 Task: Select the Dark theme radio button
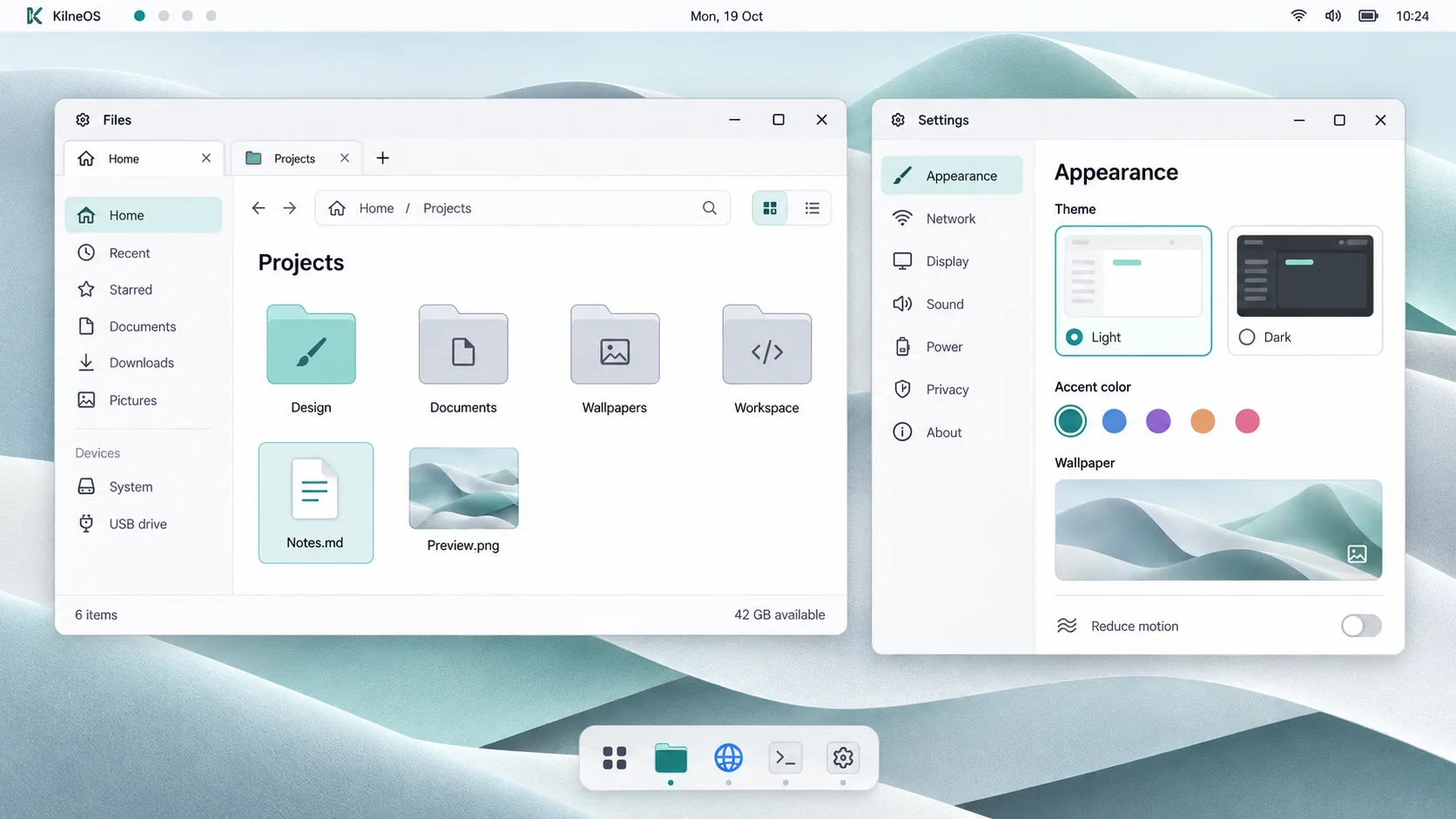[x=1247, y=337]
